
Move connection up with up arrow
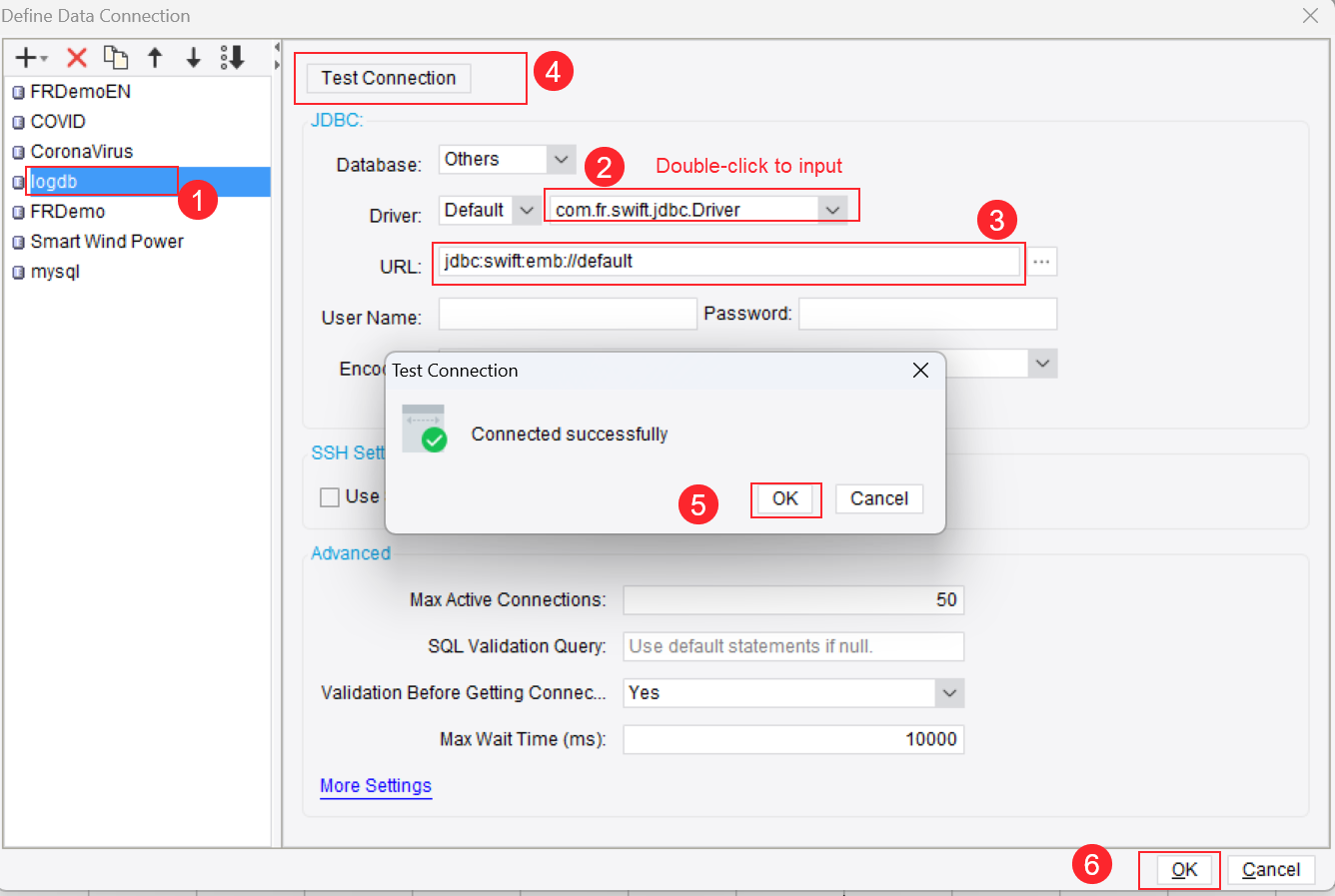click(x=155, y=58)
